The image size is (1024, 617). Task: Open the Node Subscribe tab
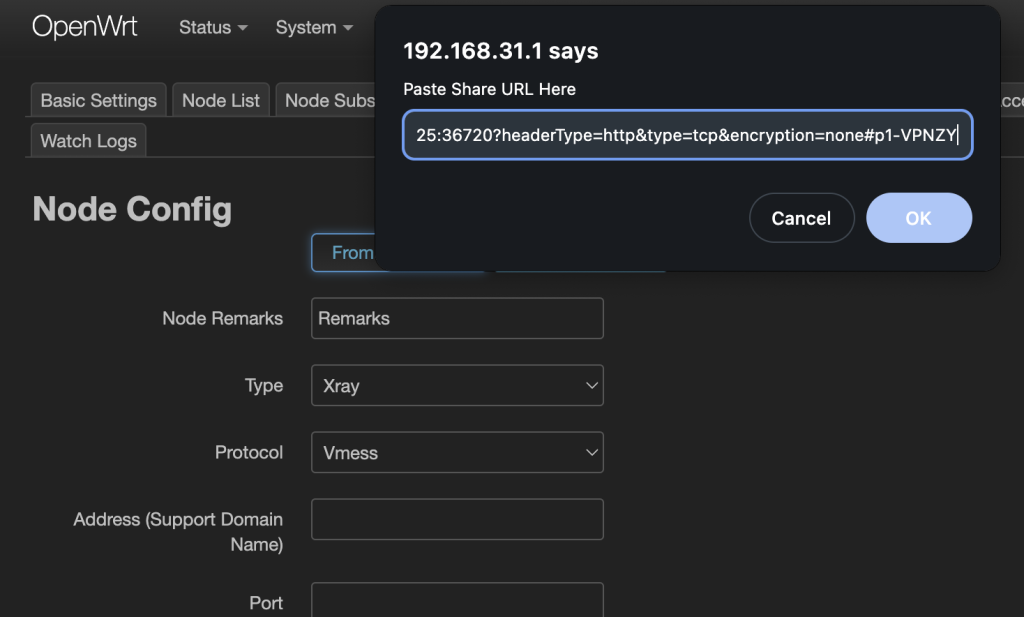pos(328,100)
